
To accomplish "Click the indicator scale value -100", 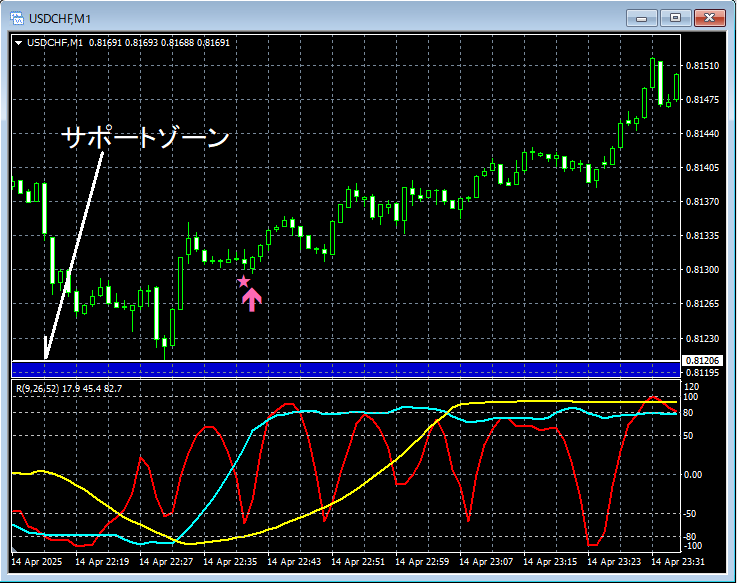I will point(693,546).
